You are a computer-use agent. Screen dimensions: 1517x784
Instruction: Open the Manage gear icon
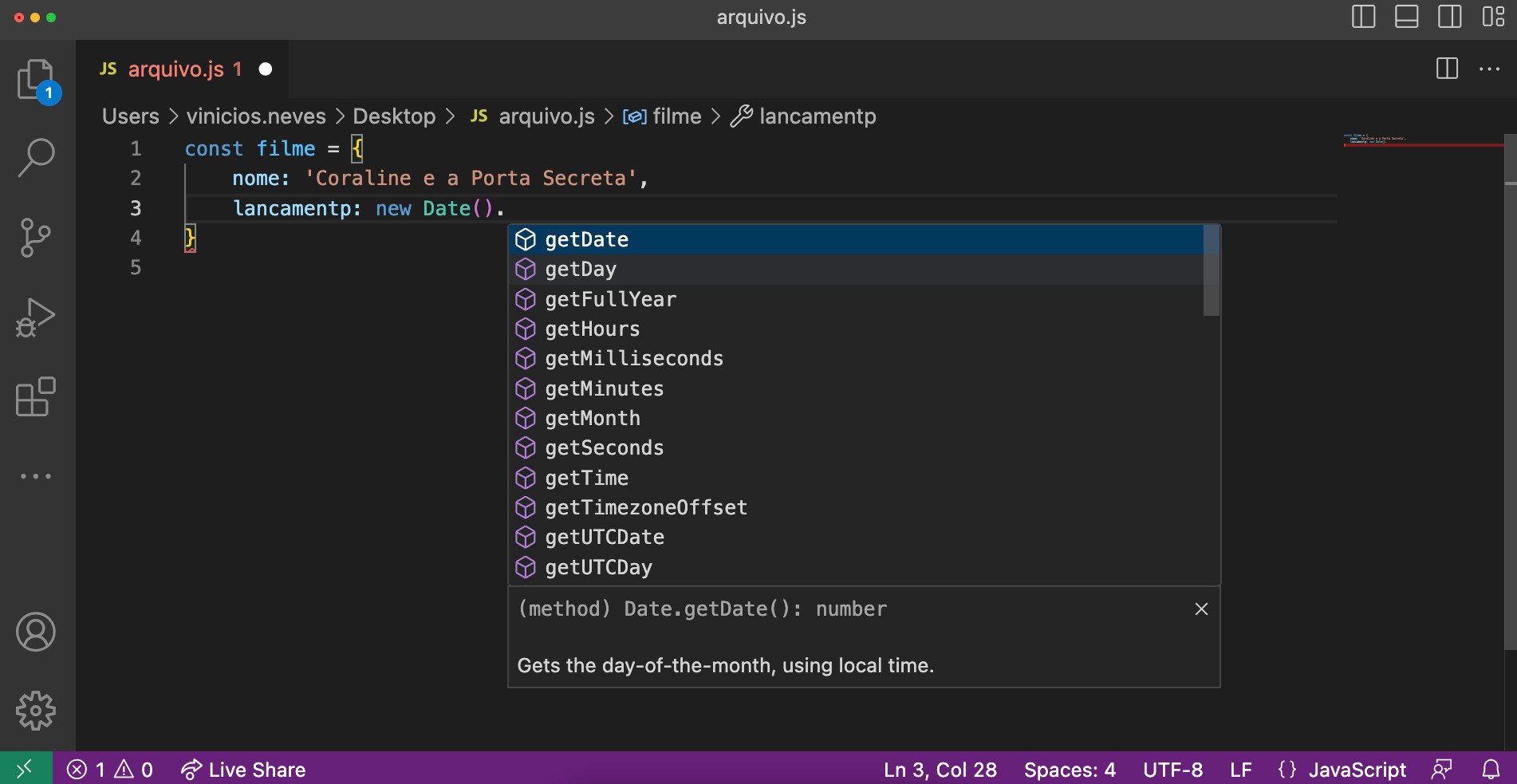point(36,711)
